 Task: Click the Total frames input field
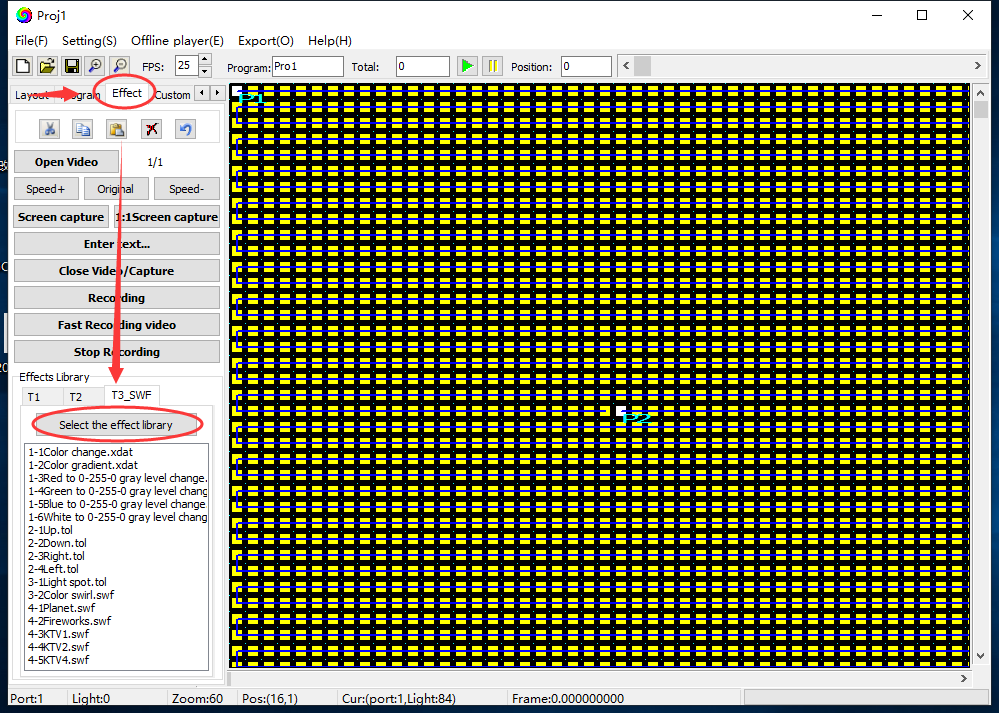click(x=422, y=66)
